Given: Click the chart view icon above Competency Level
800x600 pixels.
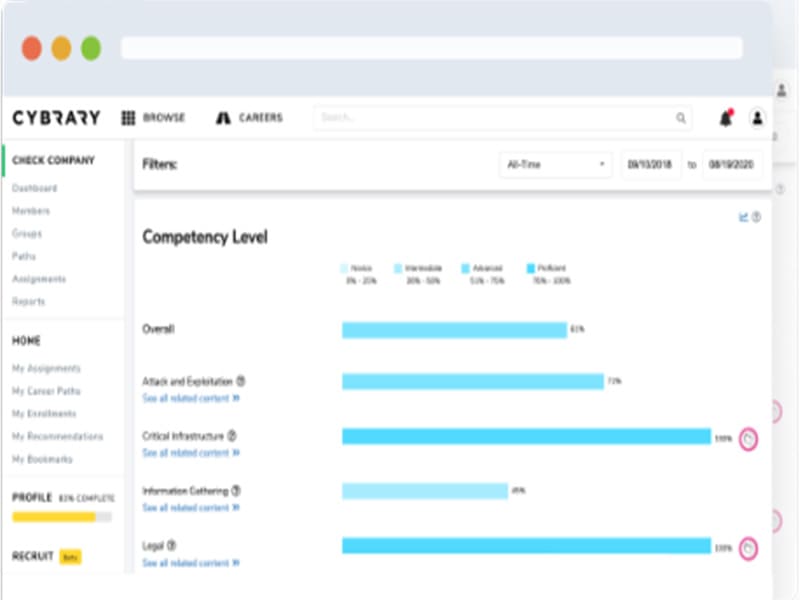Looking at the screenshot, I should click(x=743, y=217).
